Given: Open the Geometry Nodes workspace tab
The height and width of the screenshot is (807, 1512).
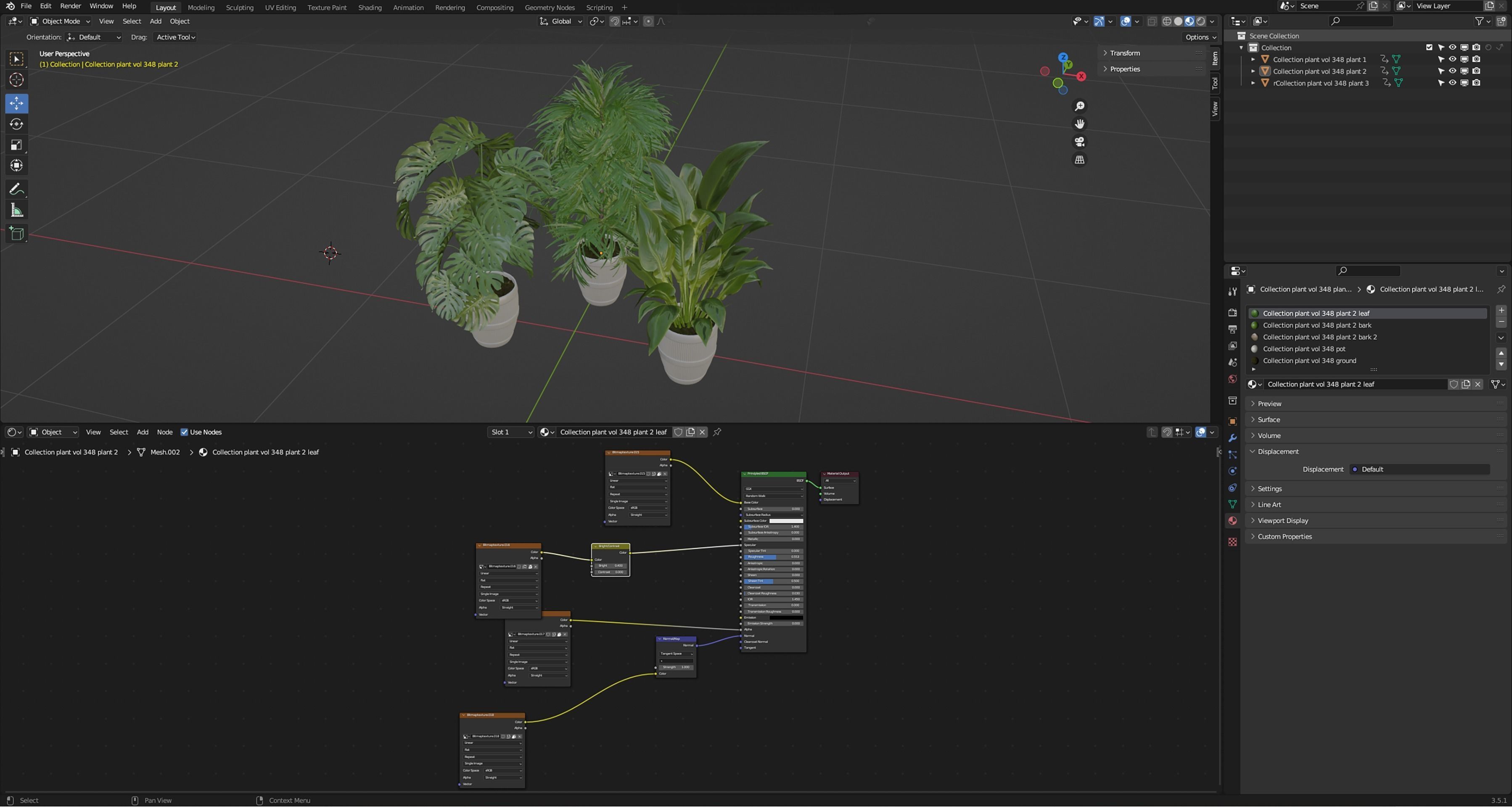Looking at the screenshot, I should click(550, 7).
